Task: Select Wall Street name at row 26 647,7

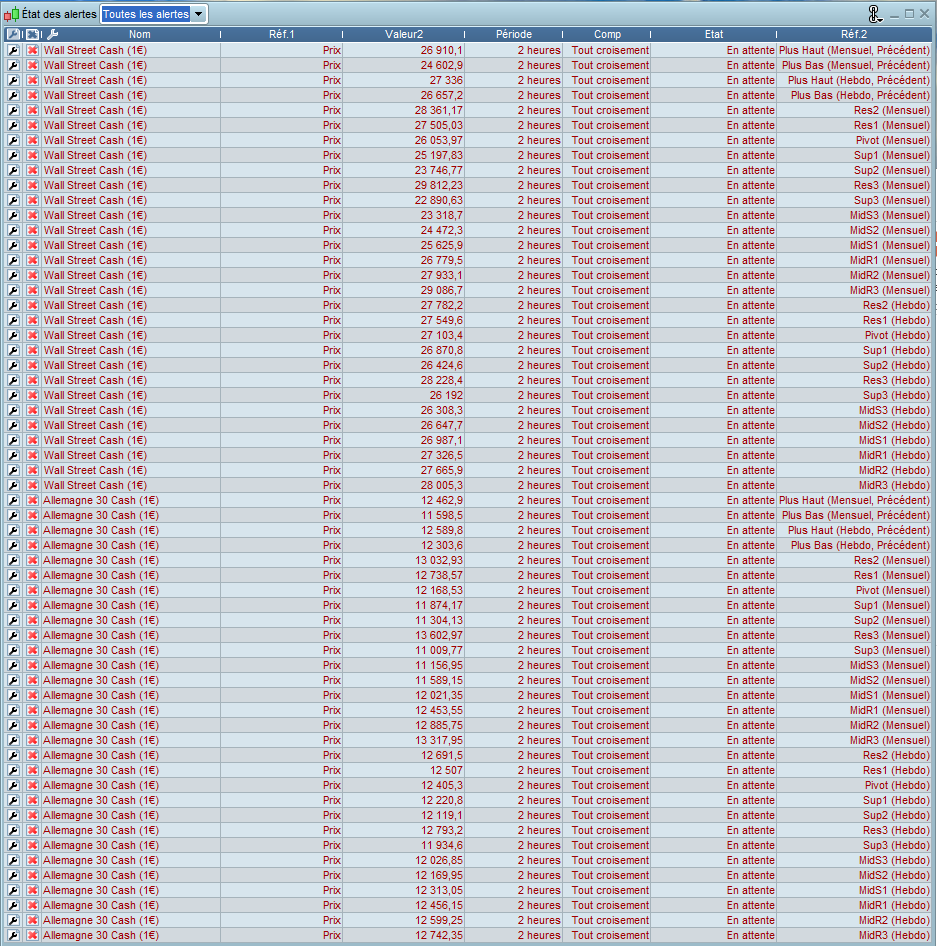Action: 95,425
